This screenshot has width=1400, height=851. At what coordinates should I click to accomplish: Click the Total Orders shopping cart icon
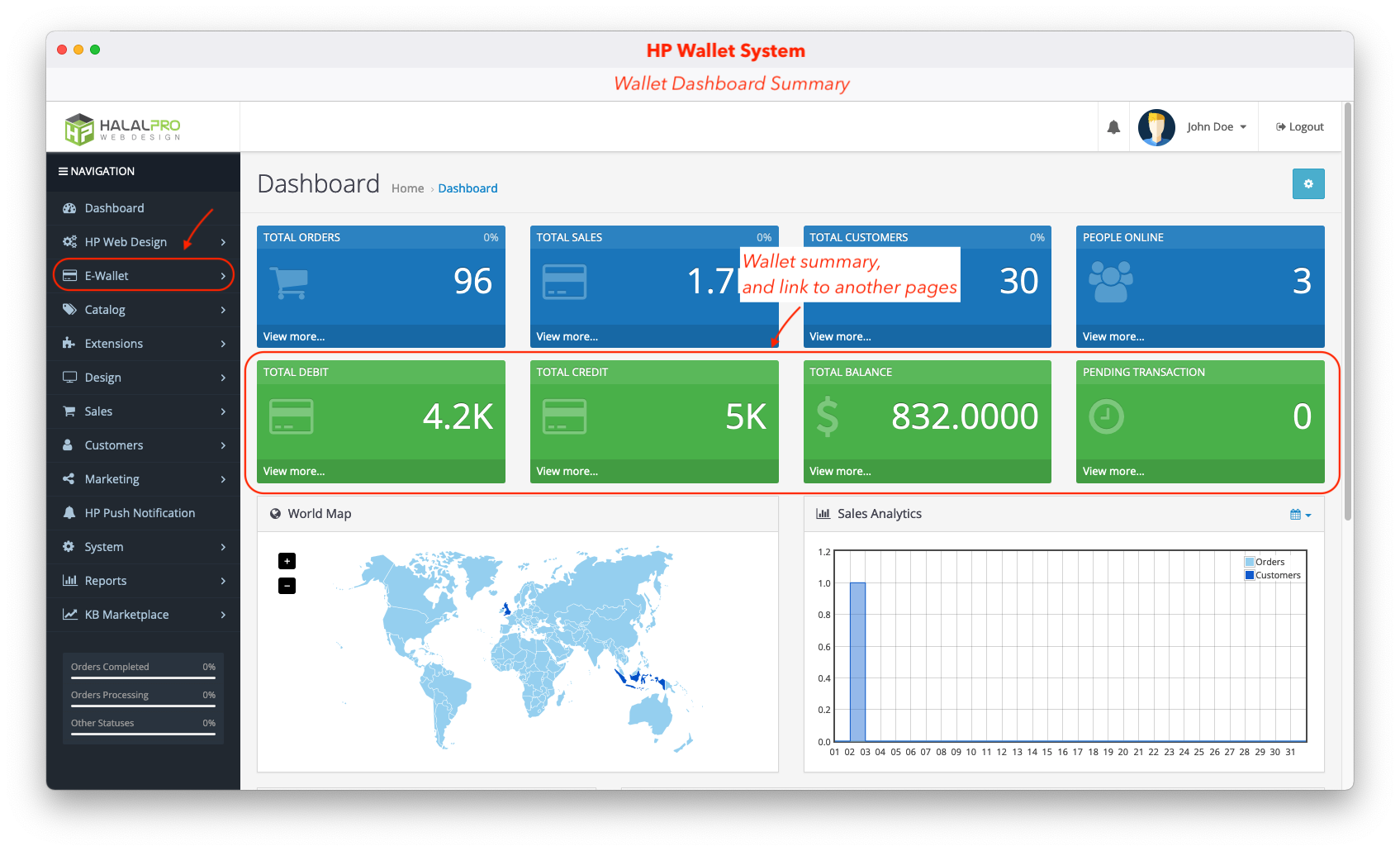290,283
